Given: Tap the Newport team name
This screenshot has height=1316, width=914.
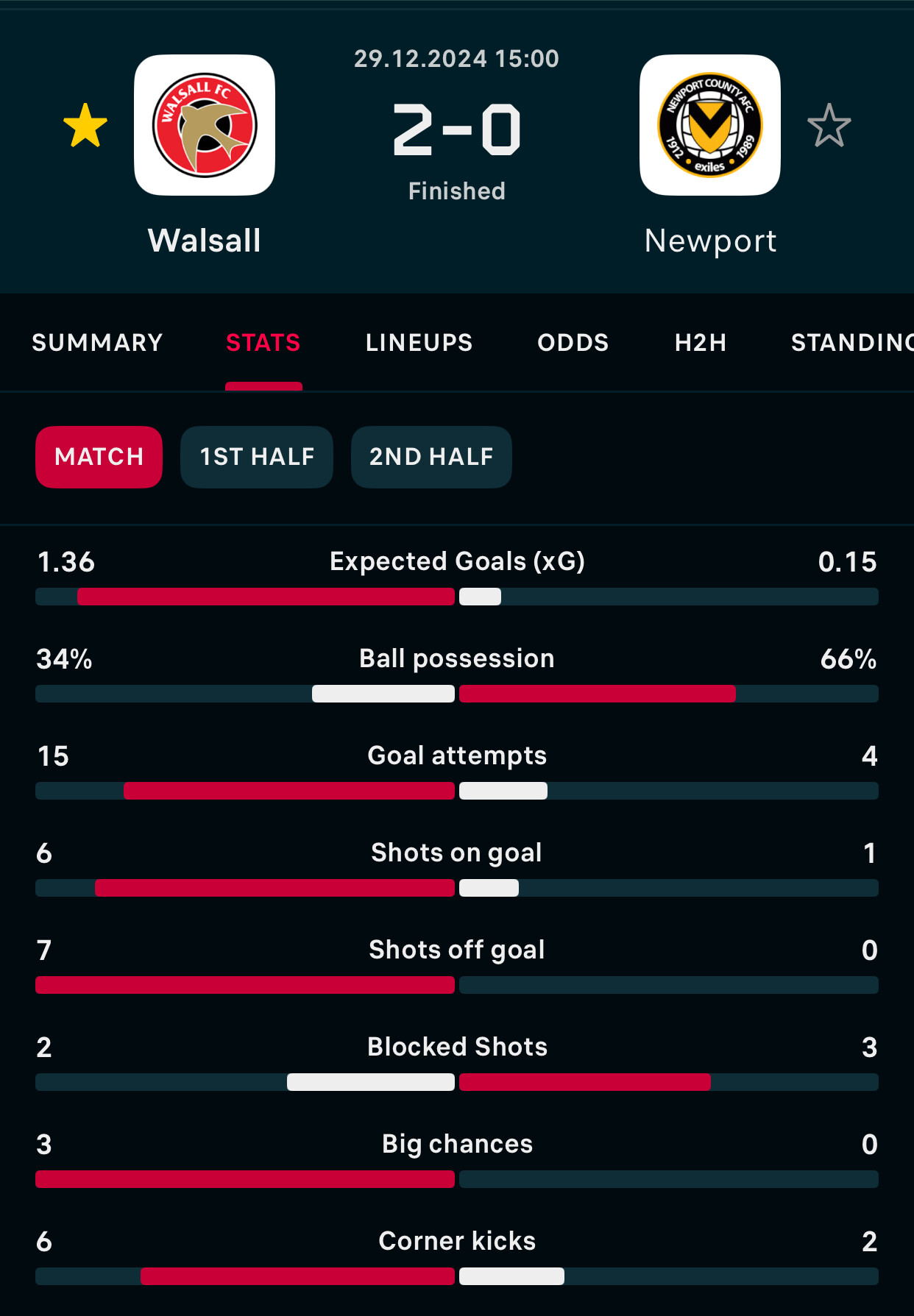Looking at the screenshot, I should 710,241.
